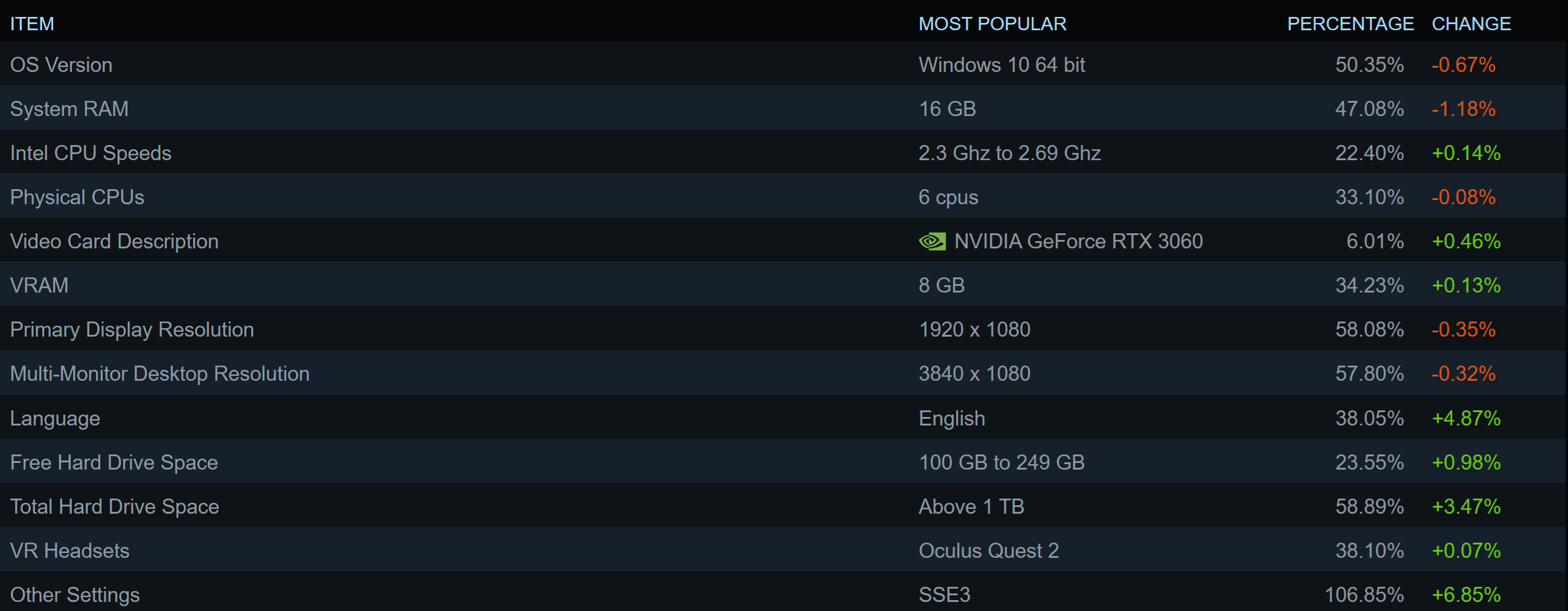Click the NVIDIA GeForce RTX 3060 text

[1078, 242]
